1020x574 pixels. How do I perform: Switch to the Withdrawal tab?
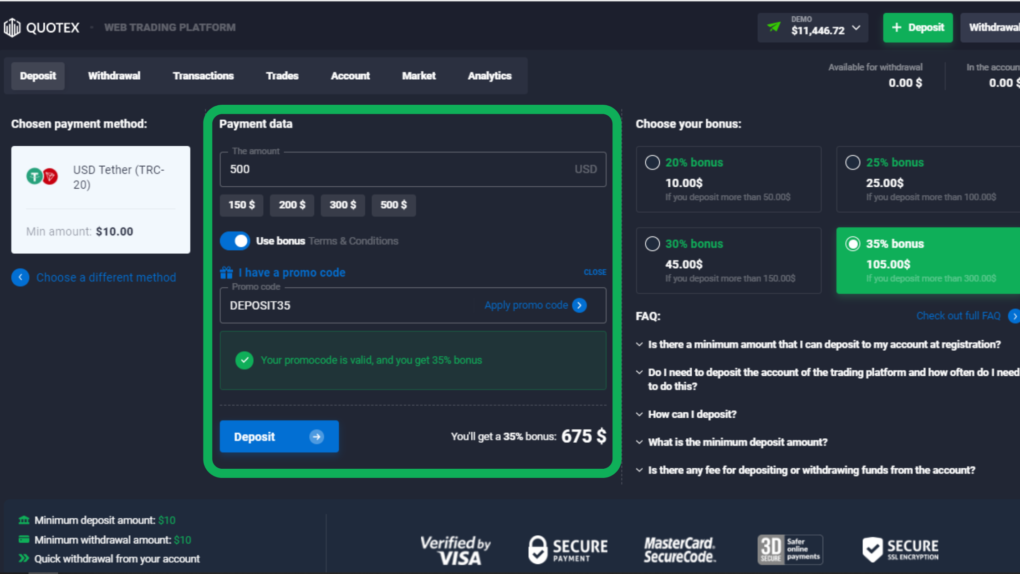[x=114, y=76]
